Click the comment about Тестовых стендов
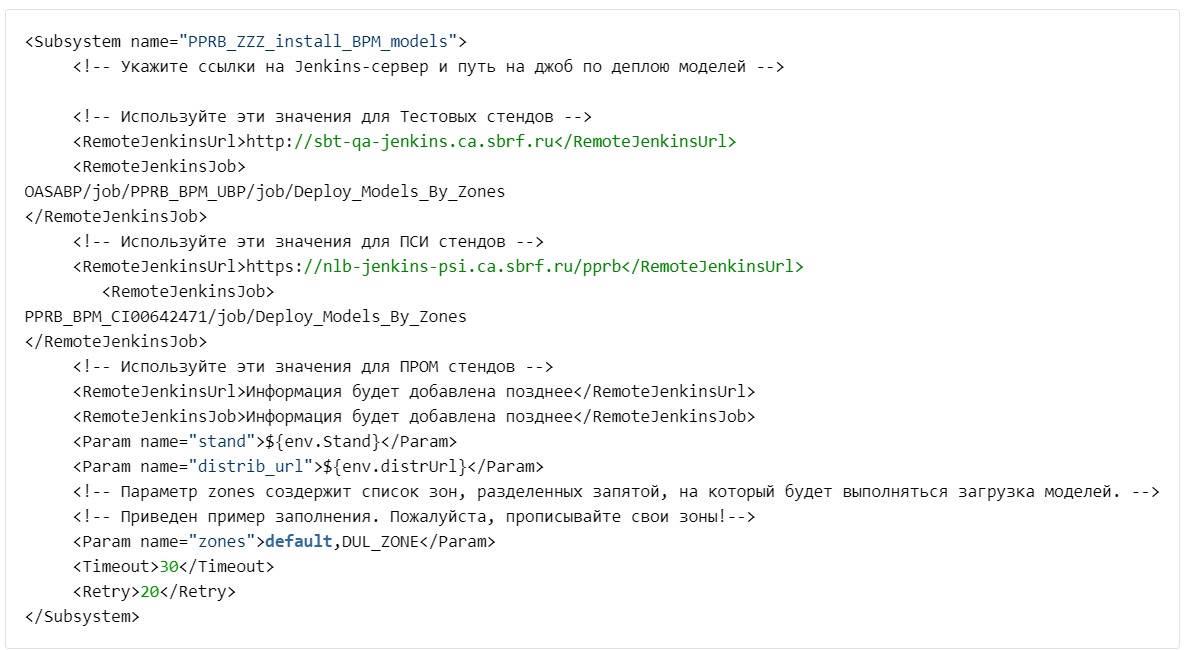This screenshot has width=1189, height=650. [x=332, y=117]
